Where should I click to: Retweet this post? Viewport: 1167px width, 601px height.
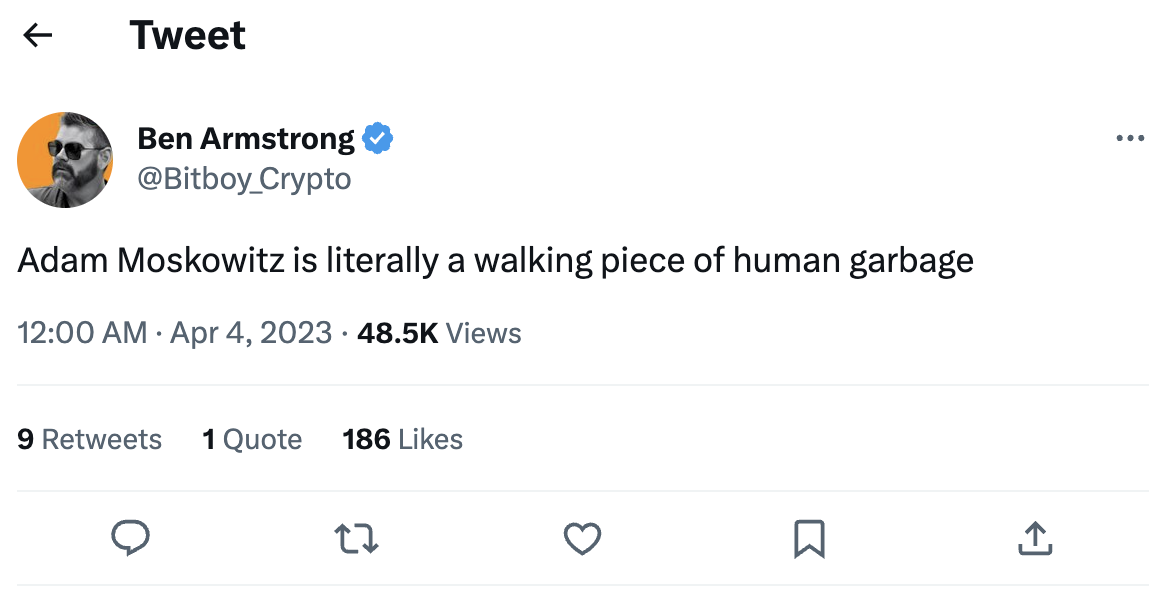pyautogui.click(x=356, y=539)
